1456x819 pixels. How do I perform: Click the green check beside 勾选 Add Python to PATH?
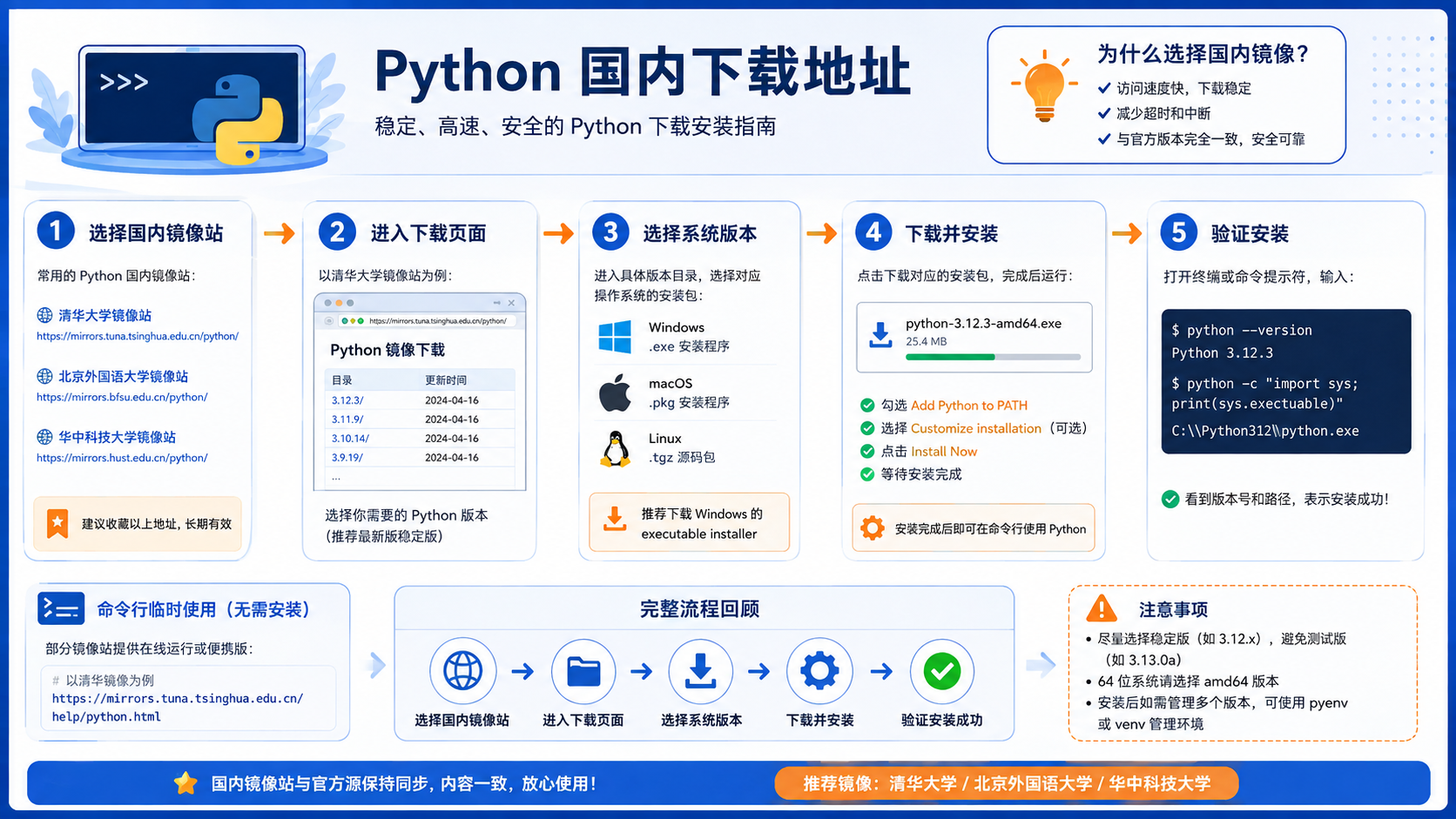(x=867, y=406)
